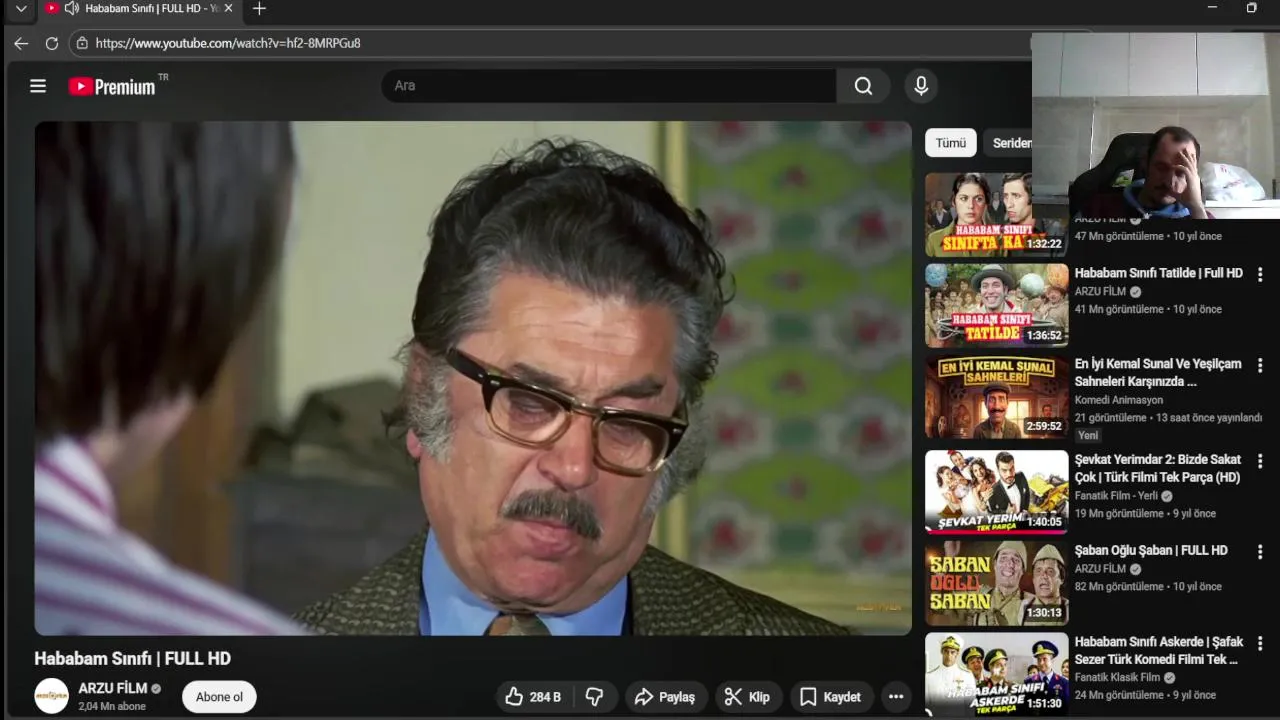Dislike the video with thumbs down
The height and width of the screenshot is (720, 1280).
[x=594, y=697]
